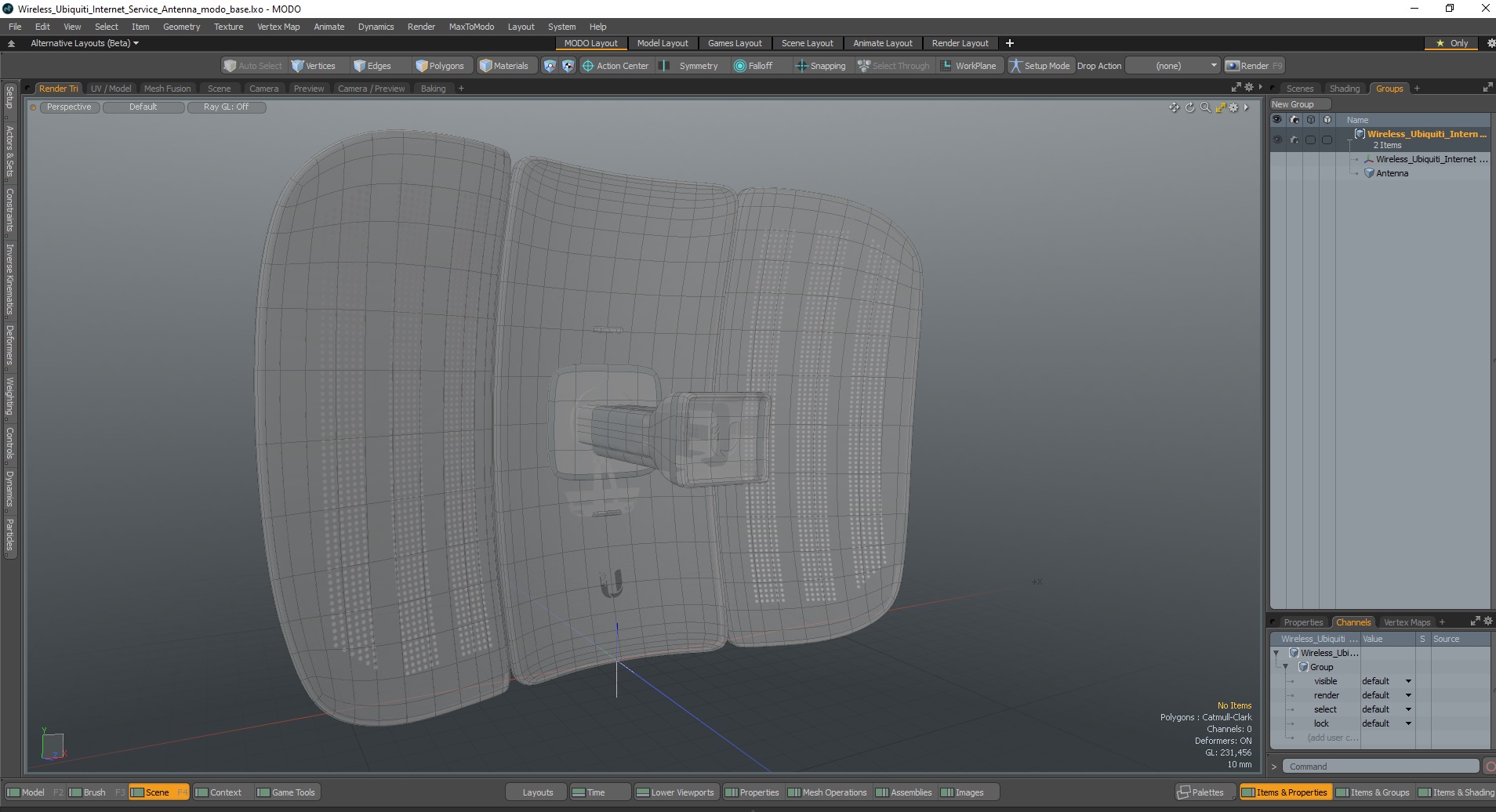Click home arrow icon left of Alternative Layouts
The width and height of the screenshot is (1496, 812).
point(11,43)
